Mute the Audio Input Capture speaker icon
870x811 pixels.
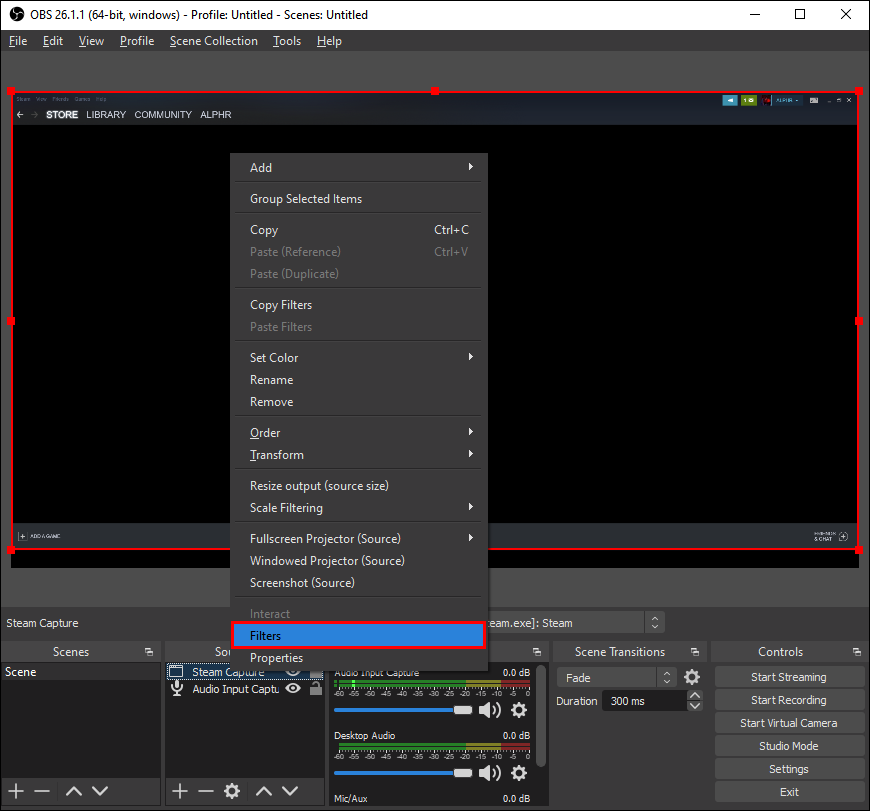coord(489,710)
